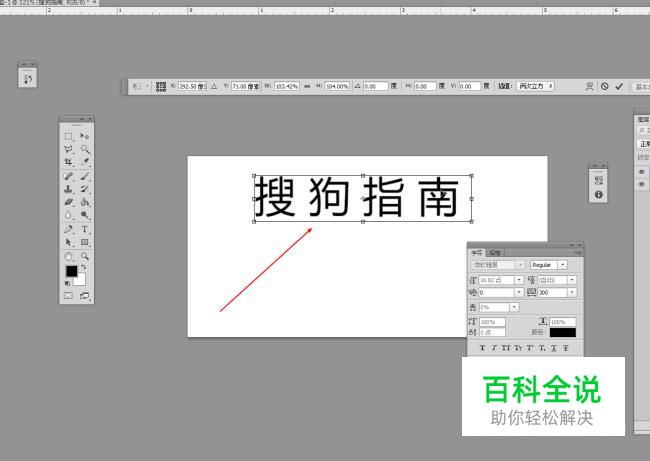Open the interpolation dropdown
The image size is (650, 461).
536,86
